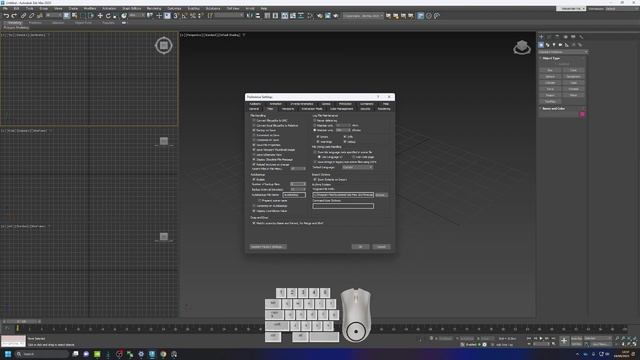The height and width of the screenshot is (360, 640).
Task: Click the Undo arrow in main toolbar
Action: coord(6,16)
